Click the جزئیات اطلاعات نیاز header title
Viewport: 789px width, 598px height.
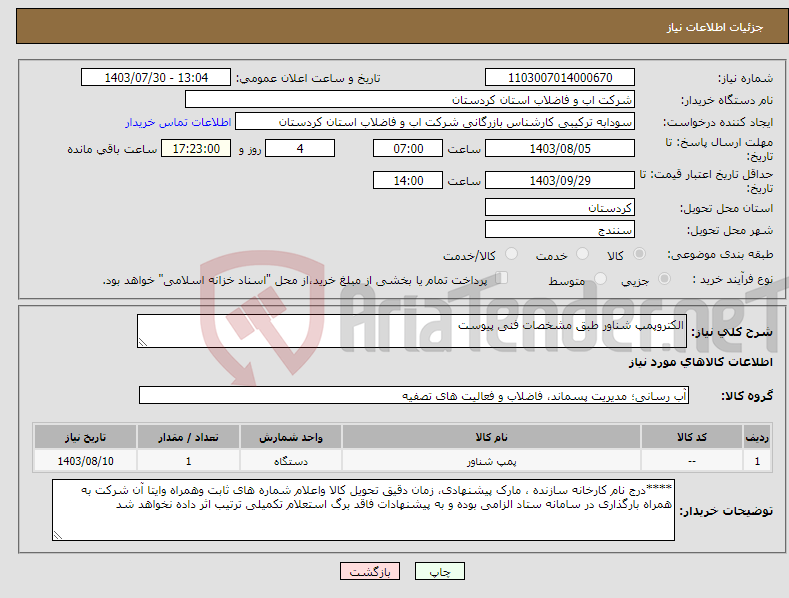point(715,27)
